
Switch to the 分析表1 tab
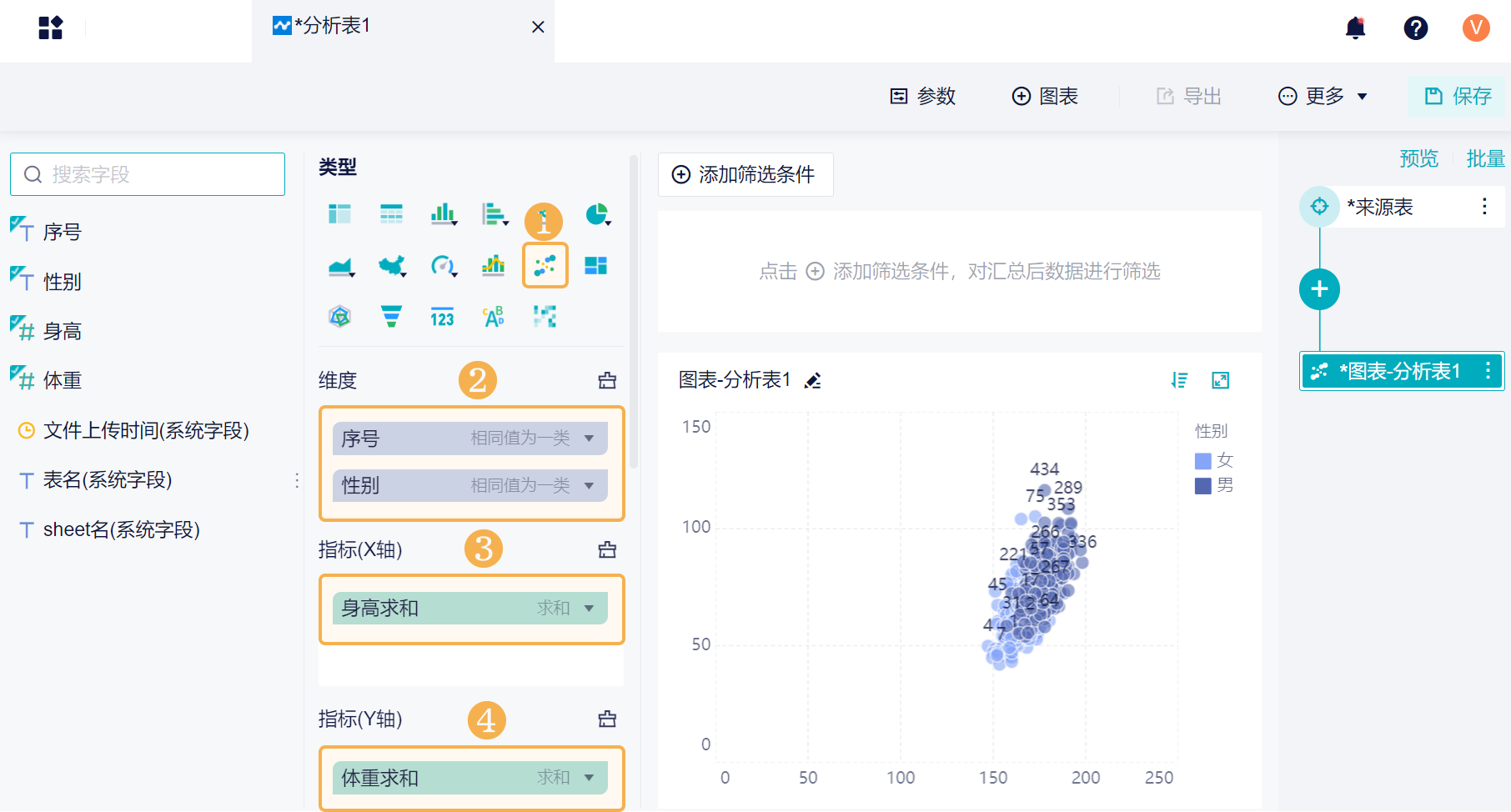pyautogui.click(x=334, y=26)
